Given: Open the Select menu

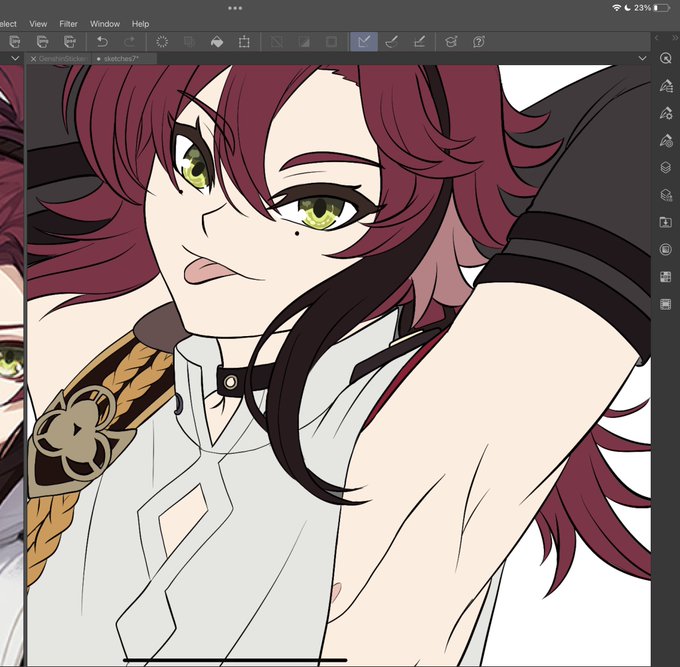Looking at the screenshot, I should [x=8, y=24].
